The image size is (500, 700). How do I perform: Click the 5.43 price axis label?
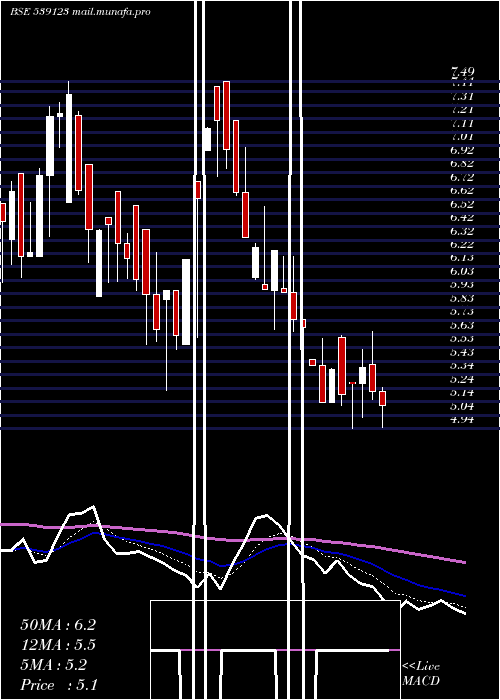462,352
